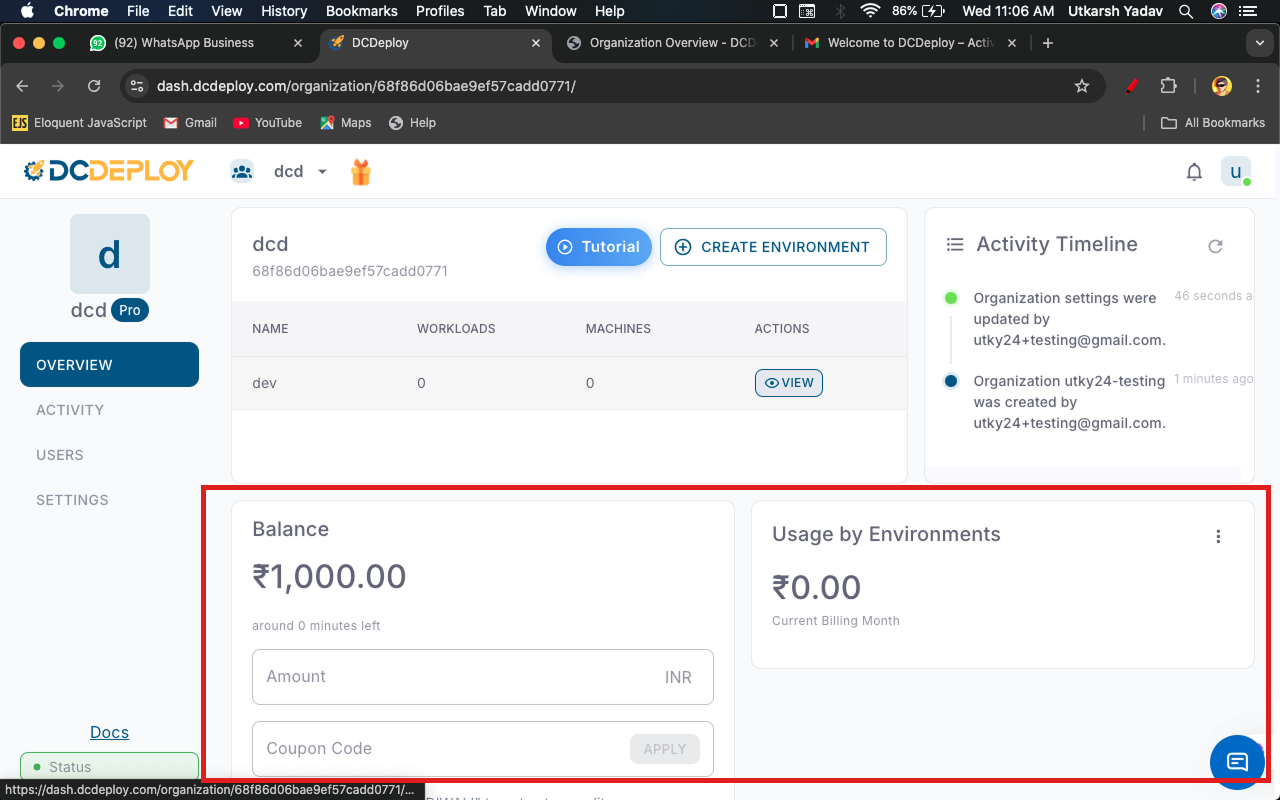Open the notifications bell
Image resolution: width=1280 pixels, height=800 pixels.
[1194, 172]
